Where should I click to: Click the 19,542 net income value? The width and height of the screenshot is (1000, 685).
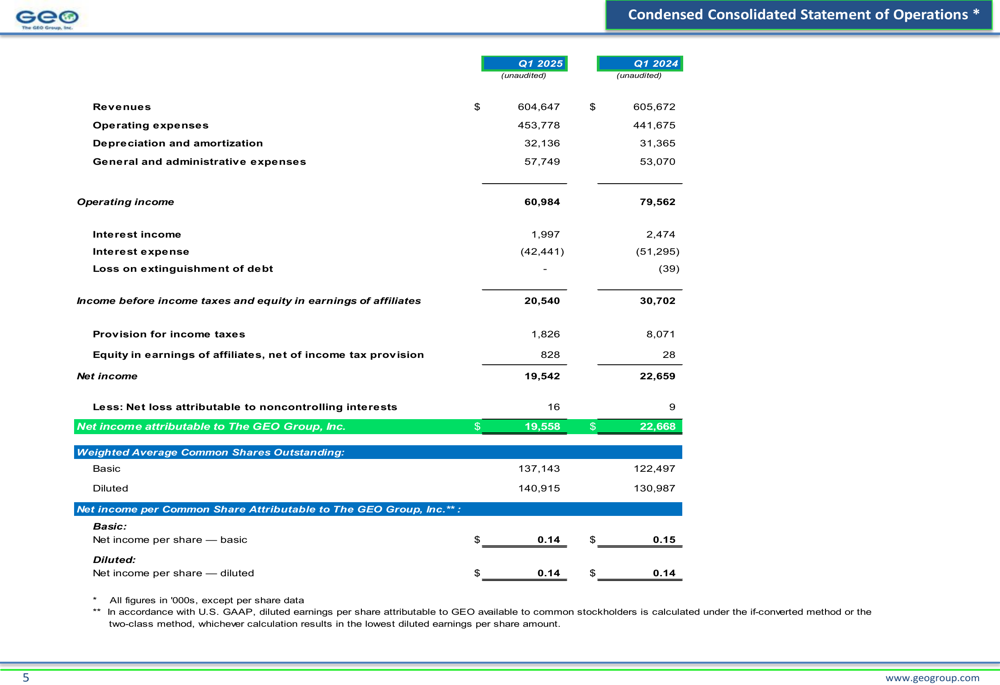[x=541, y=376]
